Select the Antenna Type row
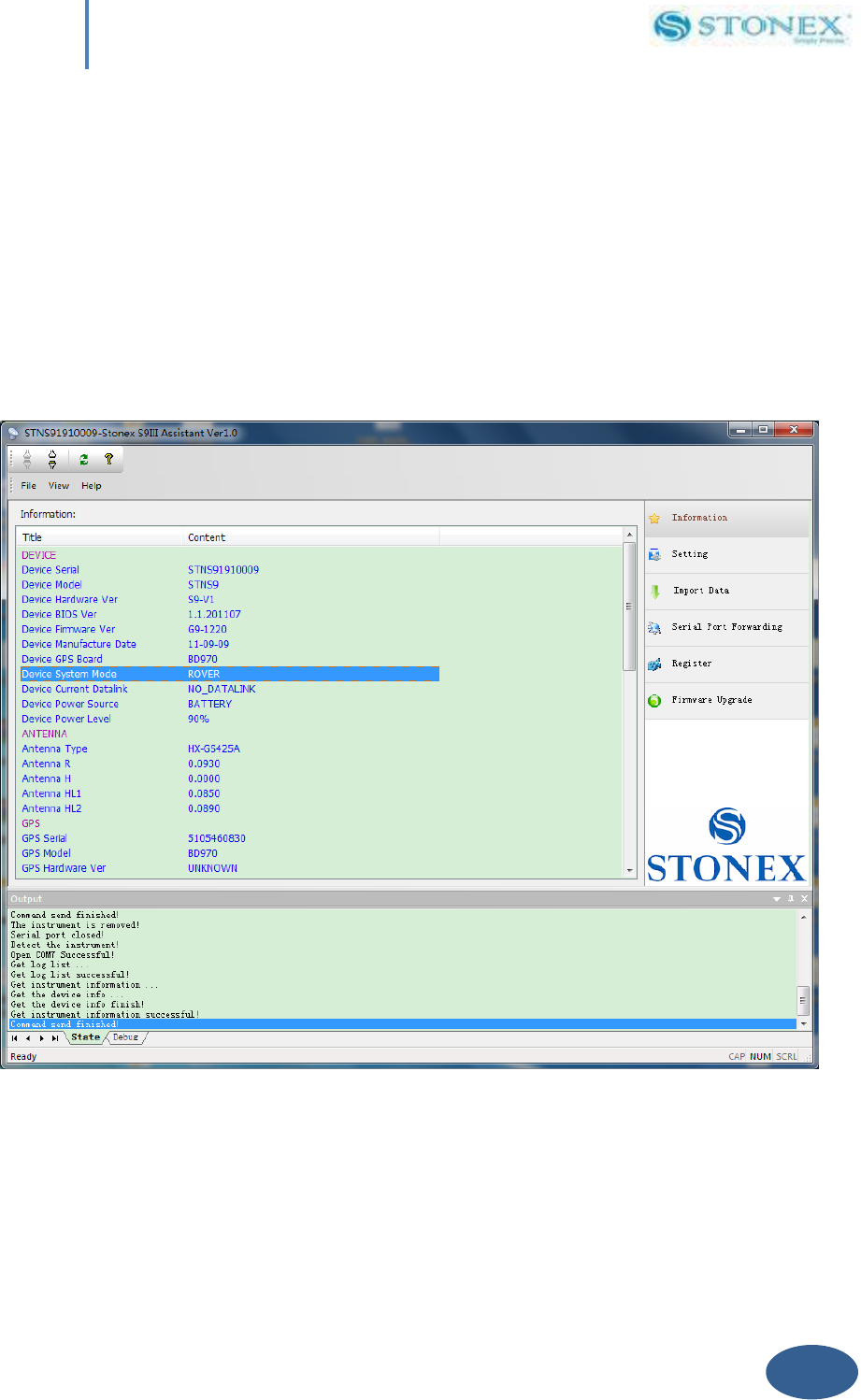861x1400 pixels. [228, 750]
